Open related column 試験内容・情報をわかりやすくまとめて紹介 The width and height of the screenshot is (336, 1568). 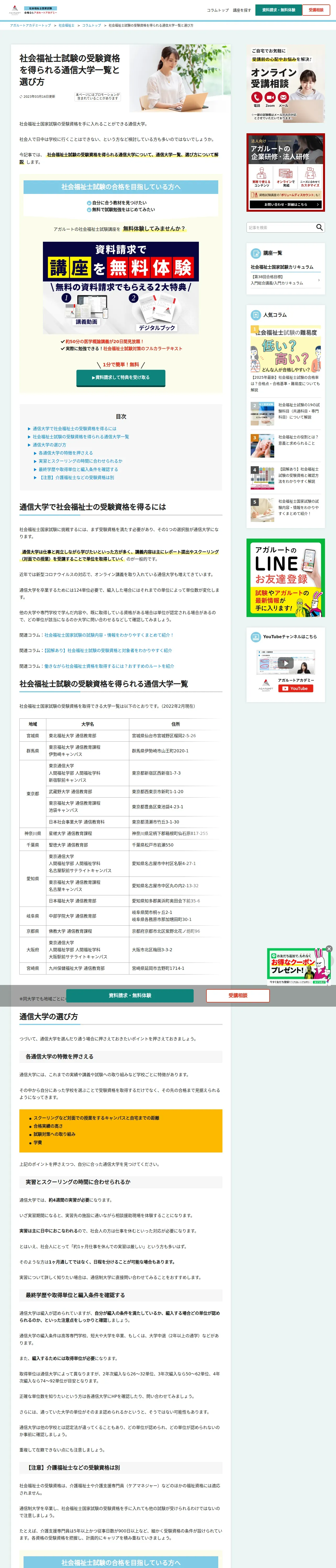point(109,635)
